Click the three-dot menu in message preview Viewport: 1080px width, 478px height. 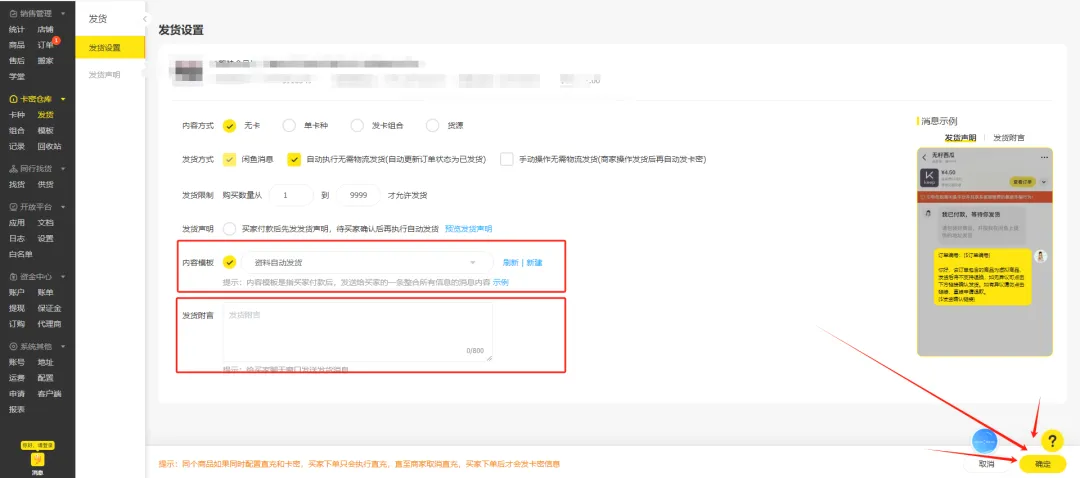pos(1043,157)
